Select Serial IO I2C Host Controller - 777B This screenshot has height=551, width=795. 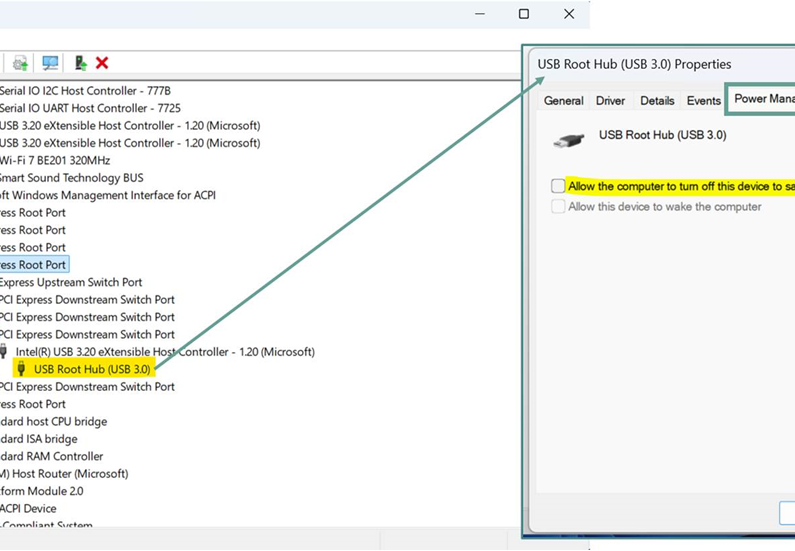85,91
